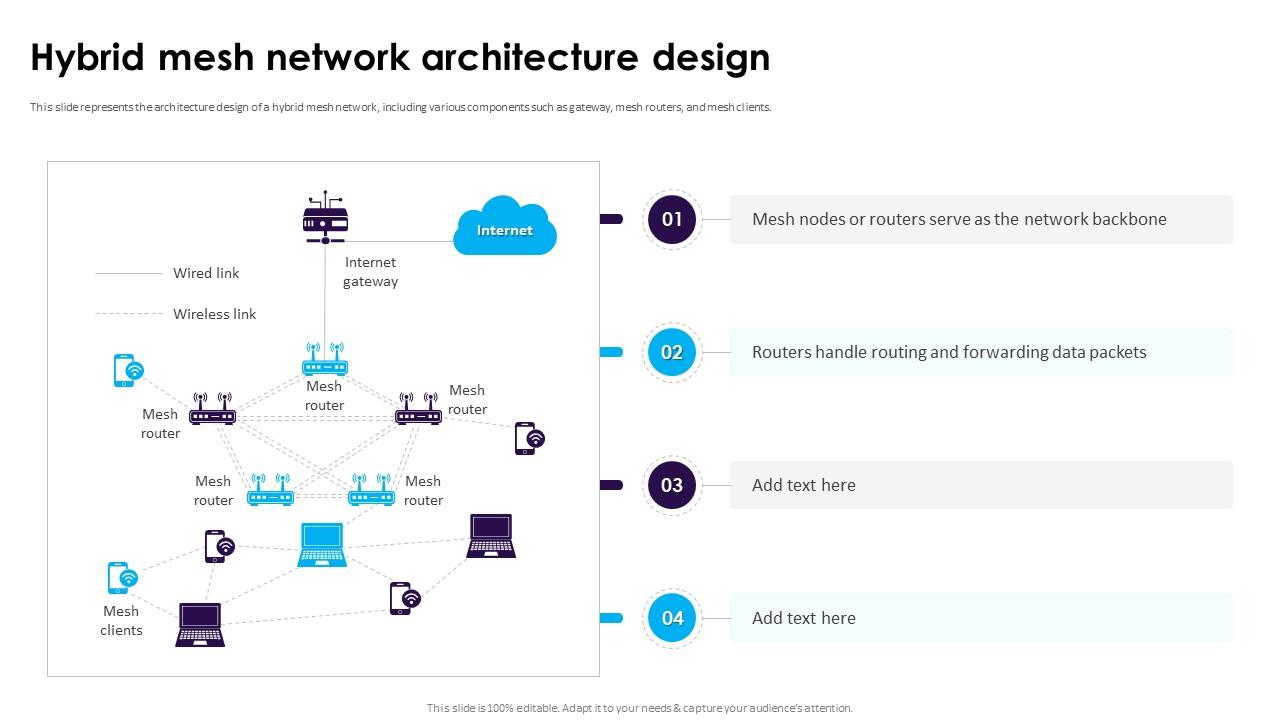This screenshot has width=1280, height=720.
Task: Select the blue laptop mesh client icon
Action: 320,543
